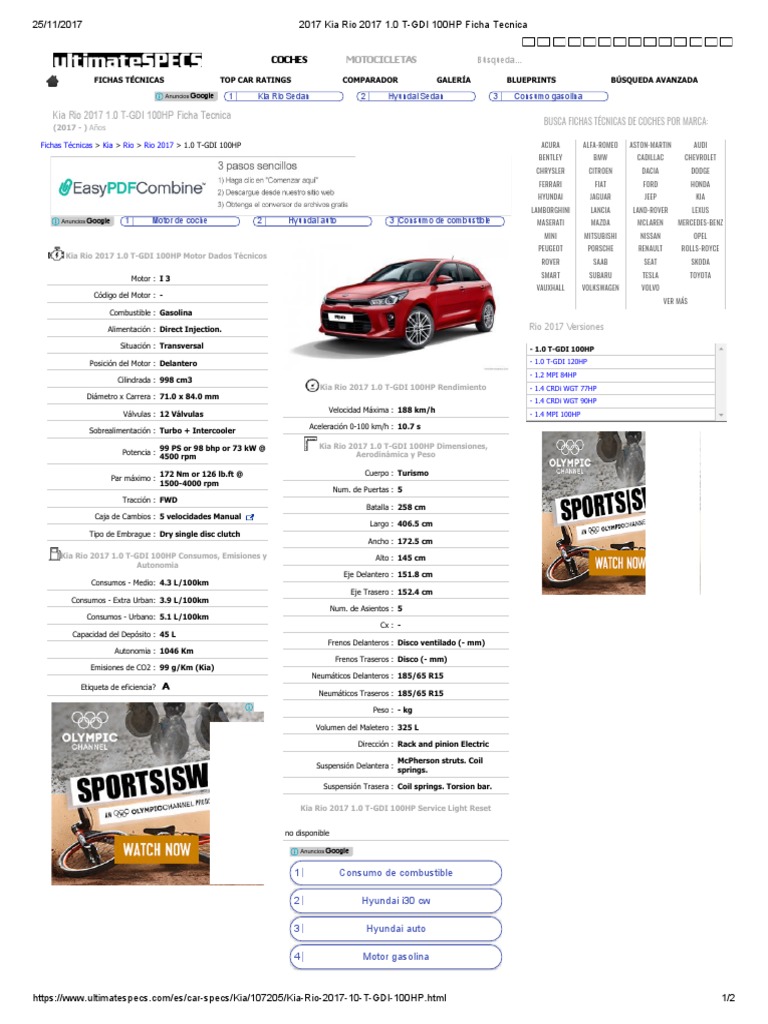Click the fuel pump Consumos icon

point(55,554)
